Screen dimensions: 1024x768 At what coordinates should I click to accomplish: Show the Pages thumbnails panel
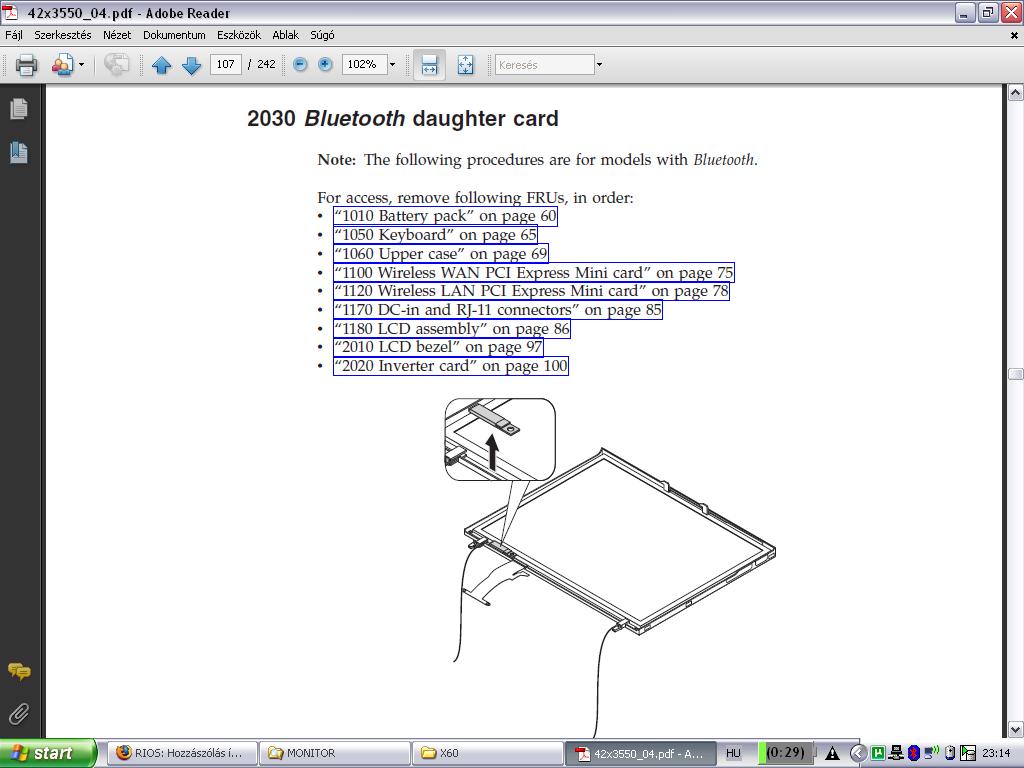[x=19, y=109]
